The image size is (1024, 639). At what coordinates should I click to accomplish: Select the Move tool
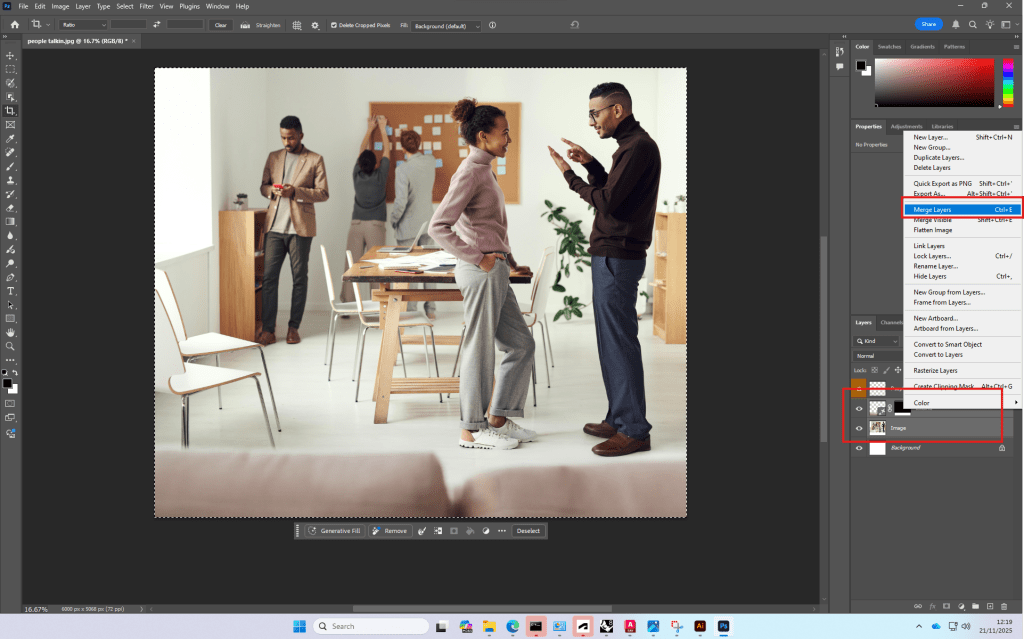10,55
